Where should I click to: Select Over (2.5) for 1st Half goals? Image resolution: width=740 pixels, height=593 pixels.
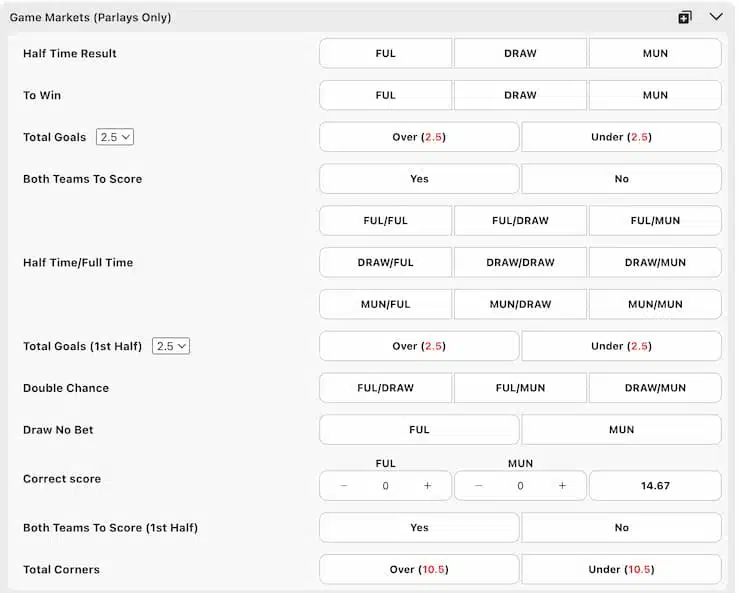point(419,346)
